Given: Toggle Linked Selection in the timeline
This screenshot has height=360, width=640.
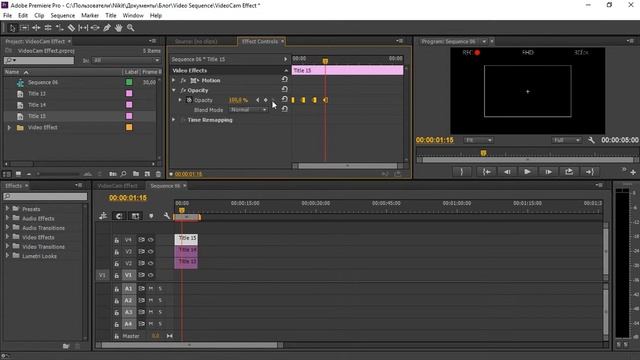Looking at the screenshot, I should pos(135,216).
